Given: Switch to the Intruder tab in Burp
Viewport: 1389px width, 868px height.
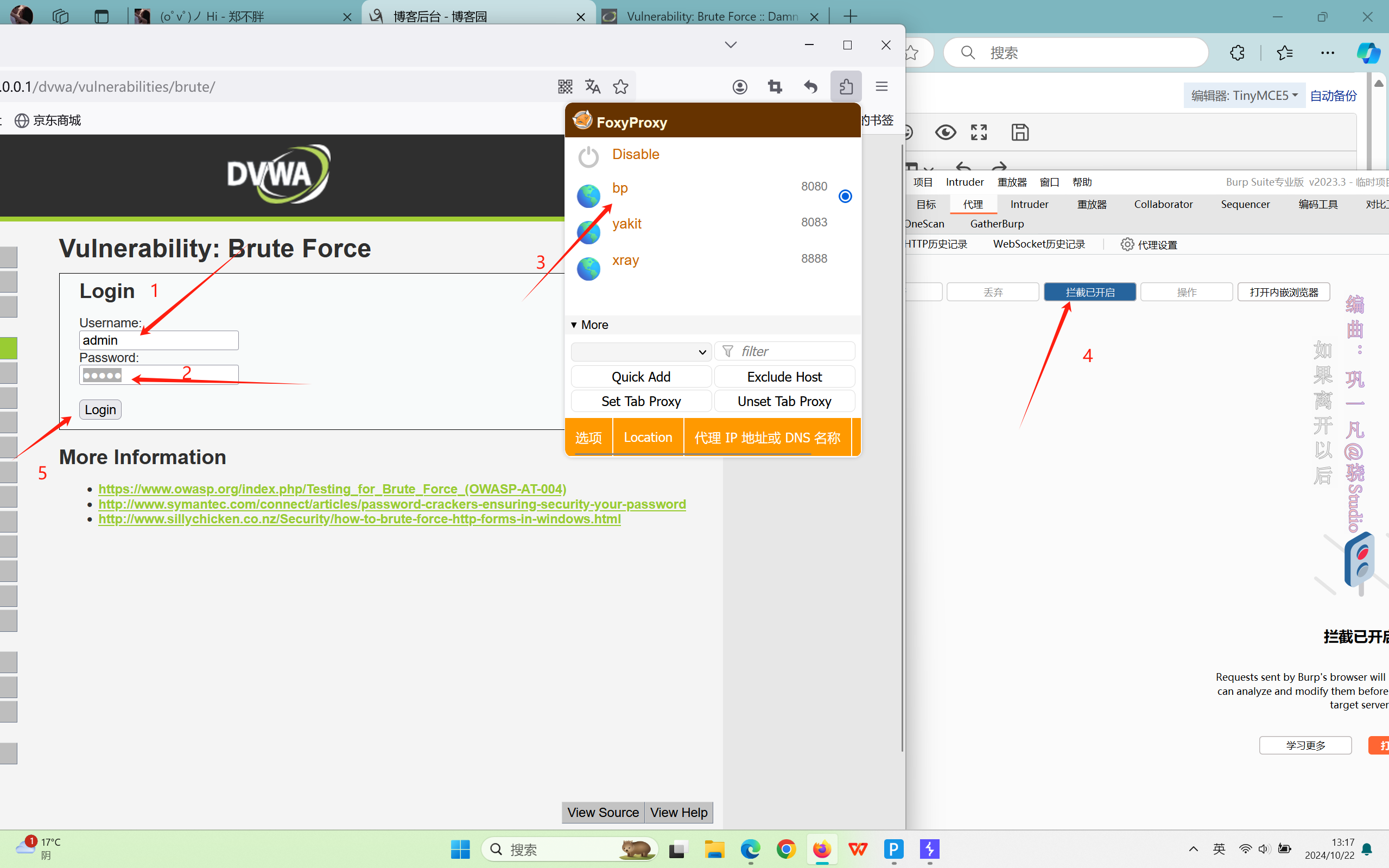Looking at the screenshot, I should [x=1029, y=204].
